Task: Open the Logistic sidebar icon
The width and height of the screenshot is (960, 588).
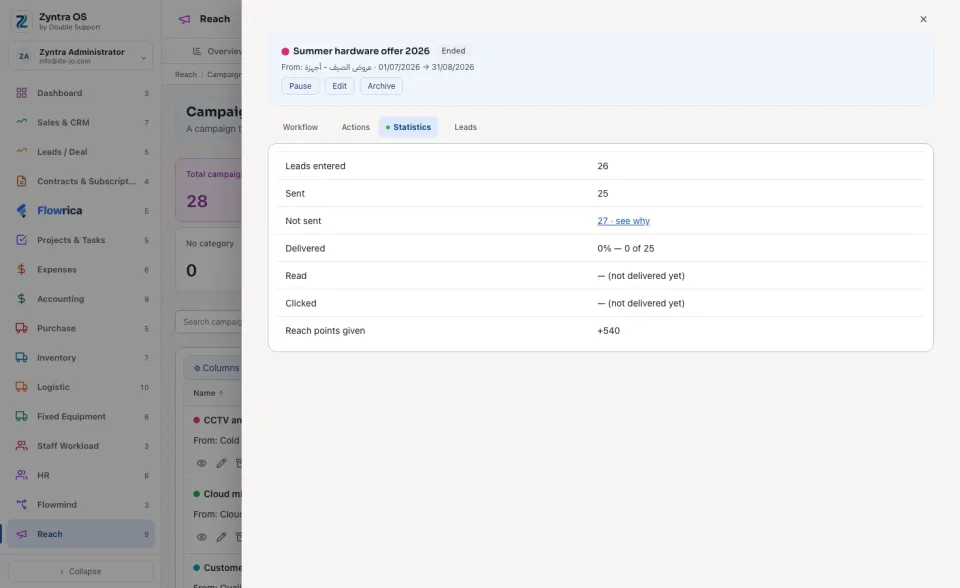Action: (21, 387)
